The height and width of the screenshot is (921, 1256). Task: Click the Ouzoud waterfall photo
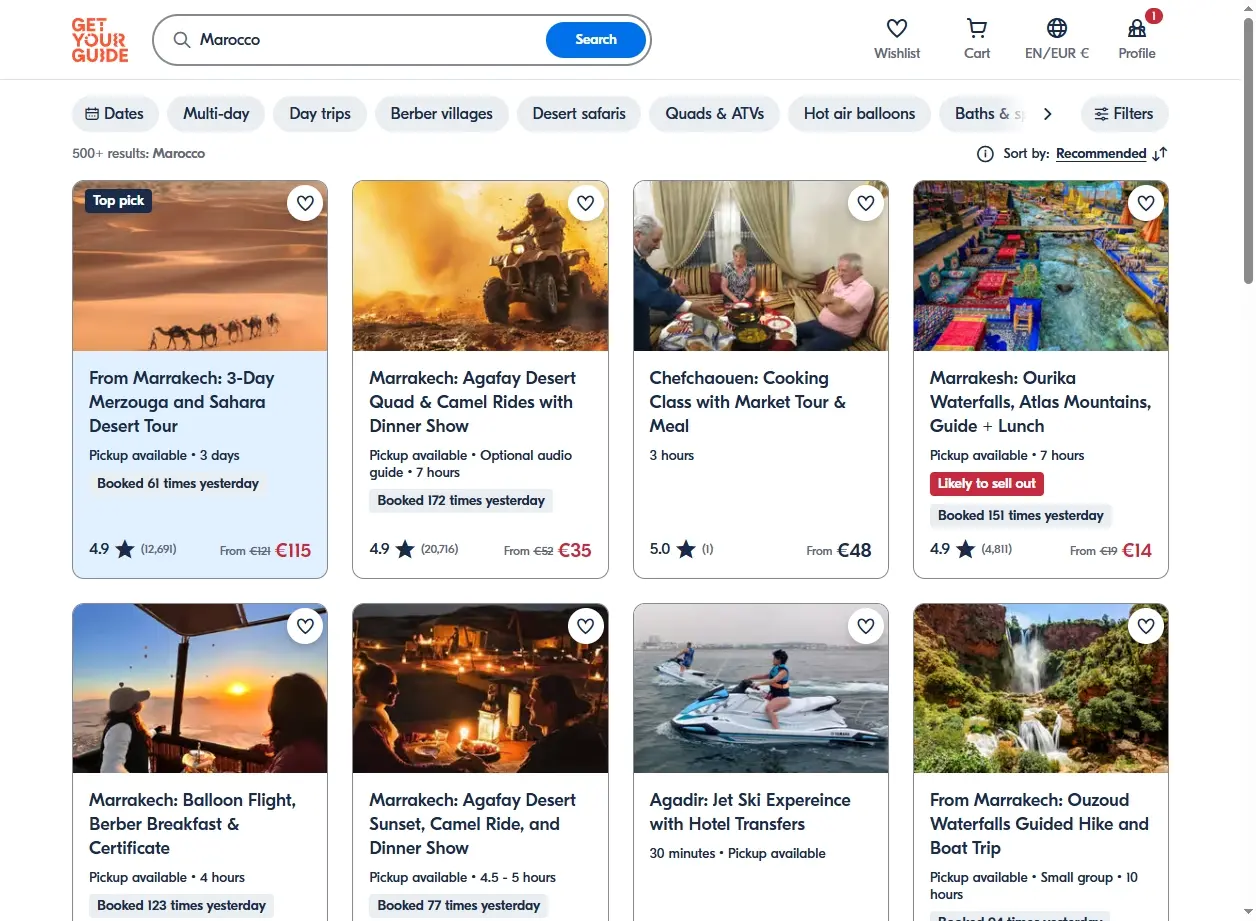coord(1041,688)
